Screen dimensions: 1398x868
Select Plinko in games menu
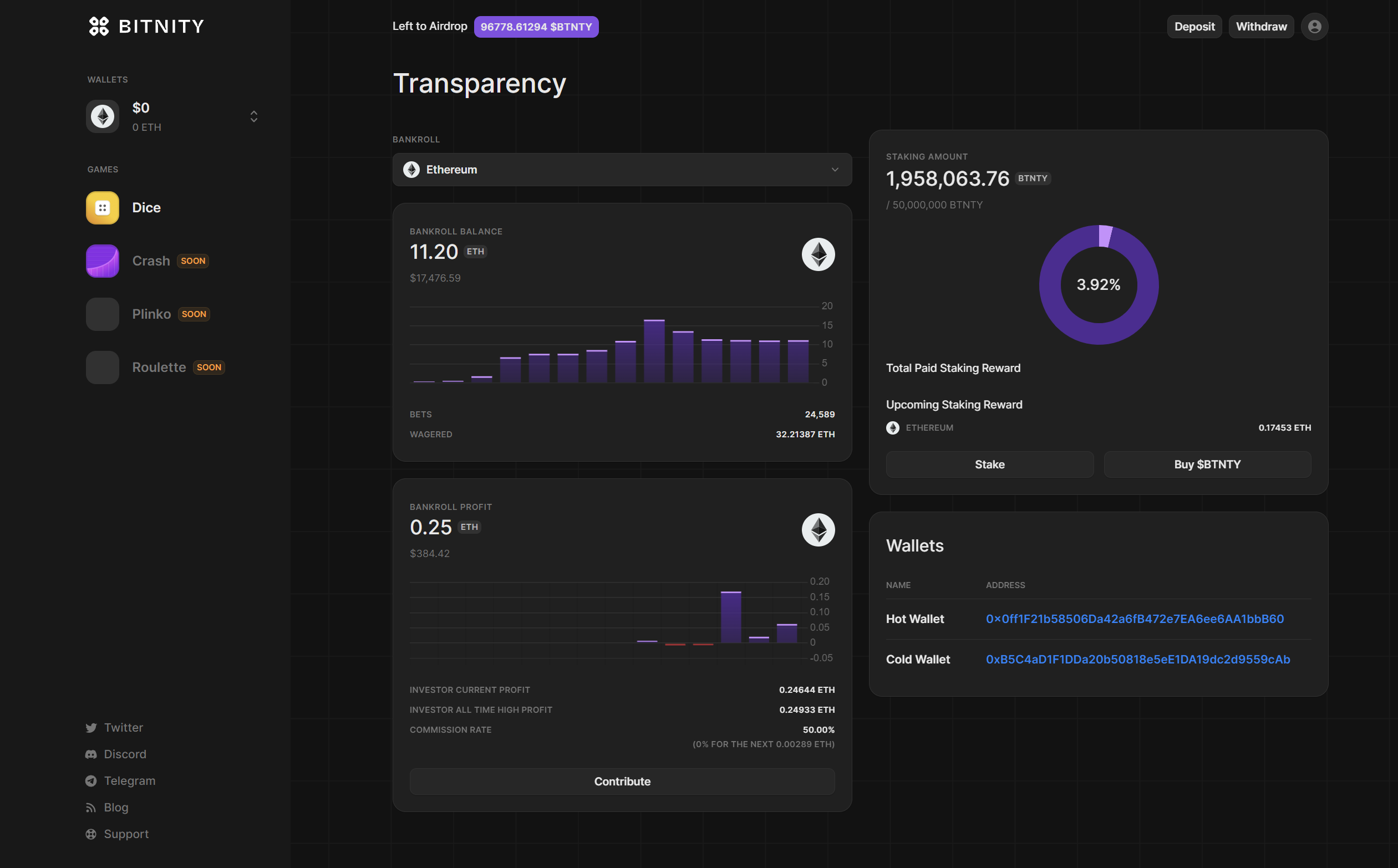click(151, 314)
